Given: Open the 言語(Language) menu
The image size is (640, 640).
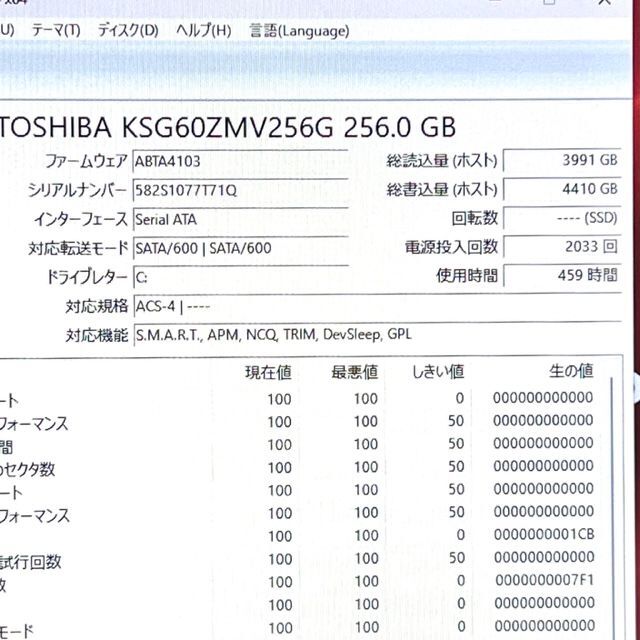Looking at the screenshot, I should click(x=299, y=31).
